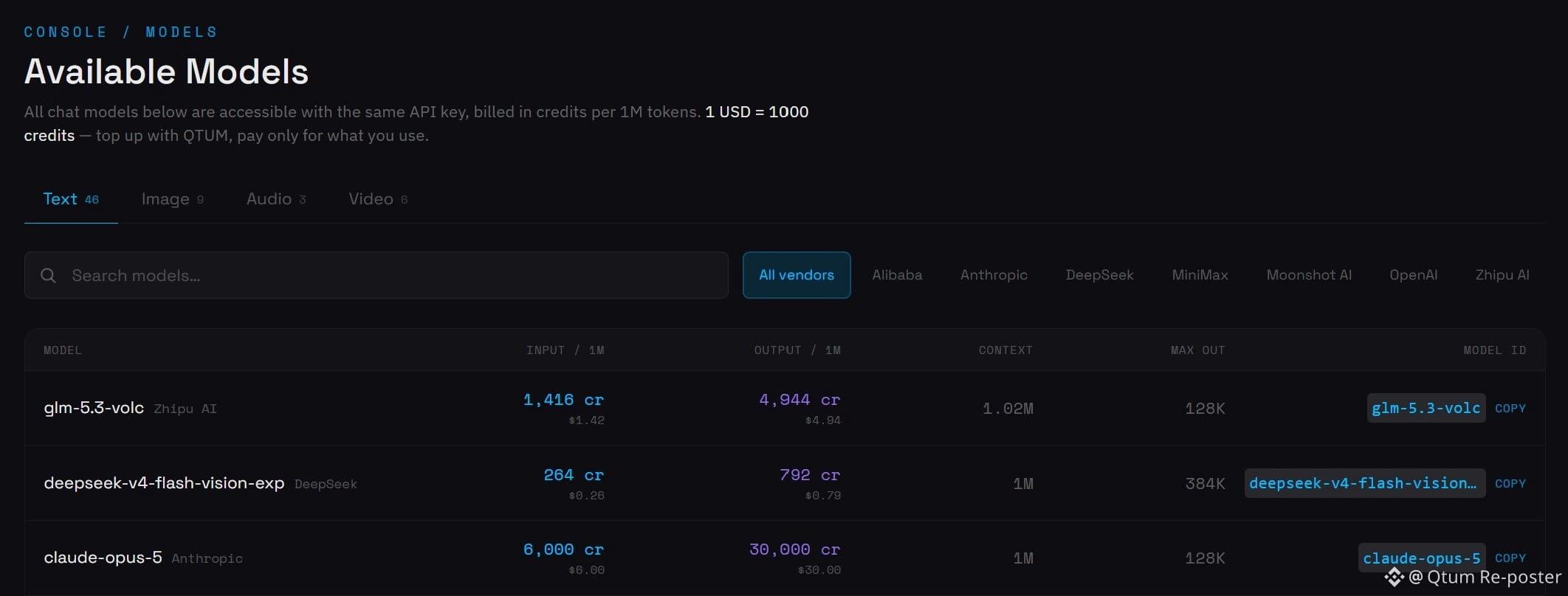Go to Console breadcrumb link
Viewport: 1568px width, 596px height.
pos(65,32)
